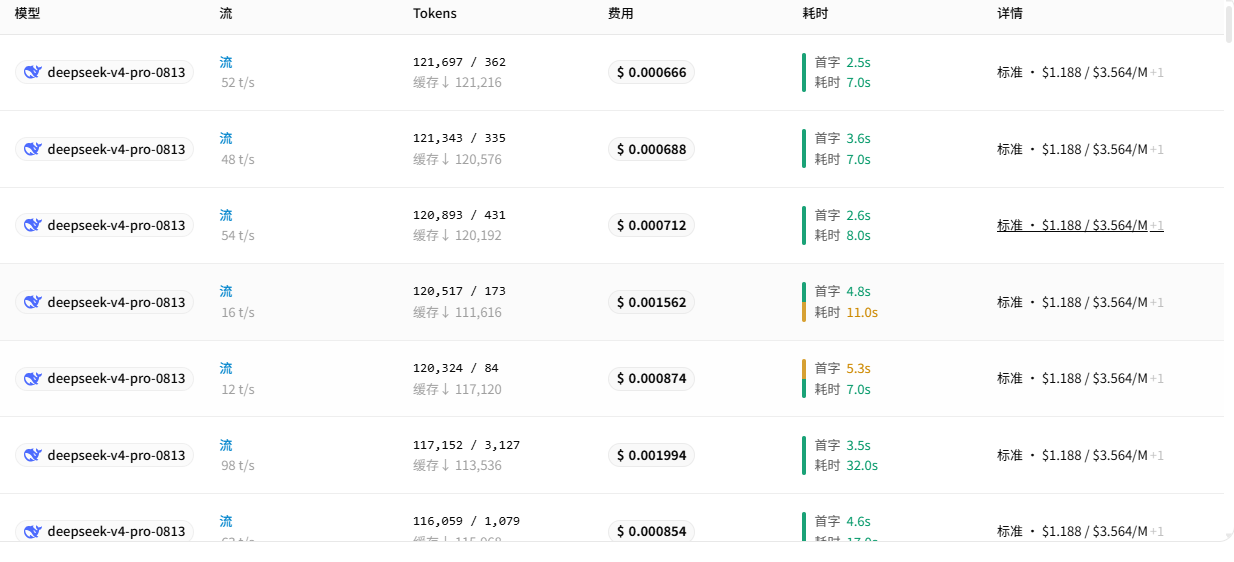Click the 98 t/s speed value

click(238, 466)
